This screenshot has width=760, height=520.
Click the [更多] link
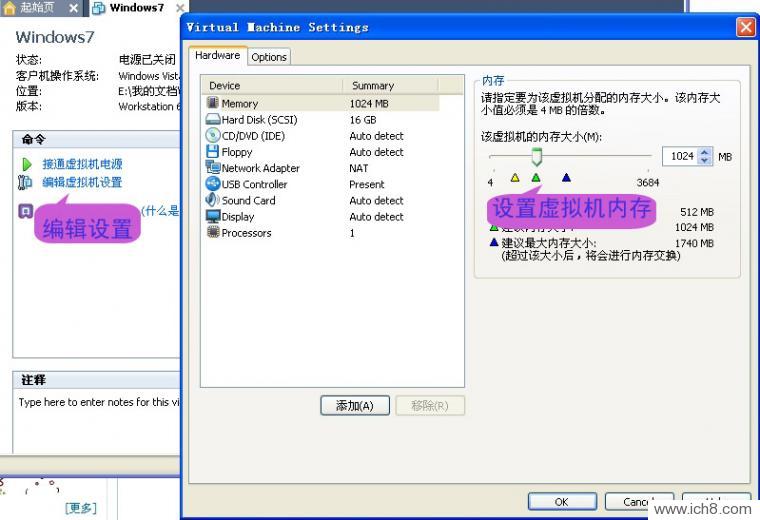pos(80,508)
